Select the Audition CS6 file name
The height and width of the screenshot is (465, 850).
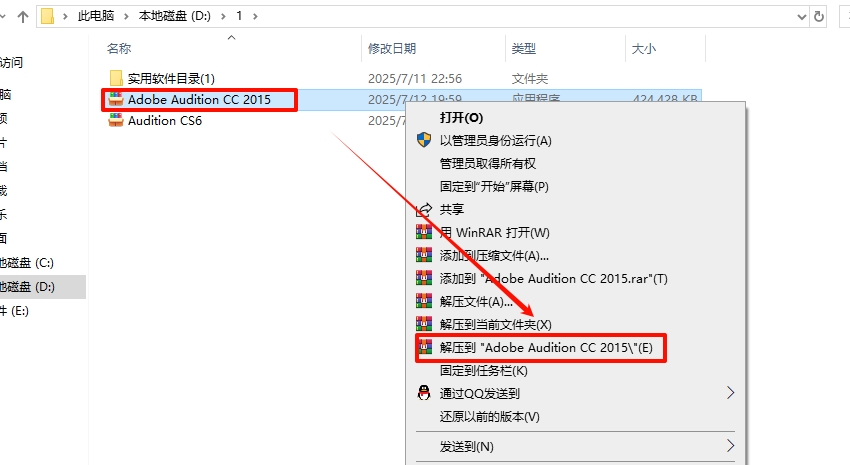(165, 120)
